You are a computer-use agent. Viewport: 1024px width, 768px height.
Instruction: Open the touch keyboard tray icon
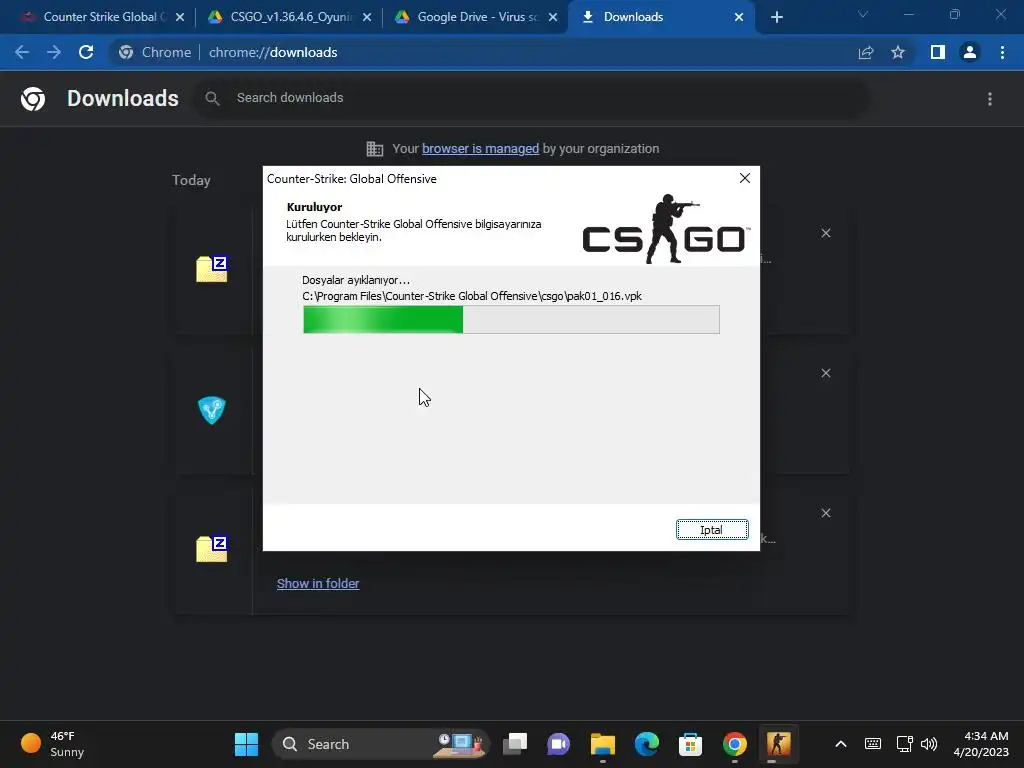pos(872,744)
